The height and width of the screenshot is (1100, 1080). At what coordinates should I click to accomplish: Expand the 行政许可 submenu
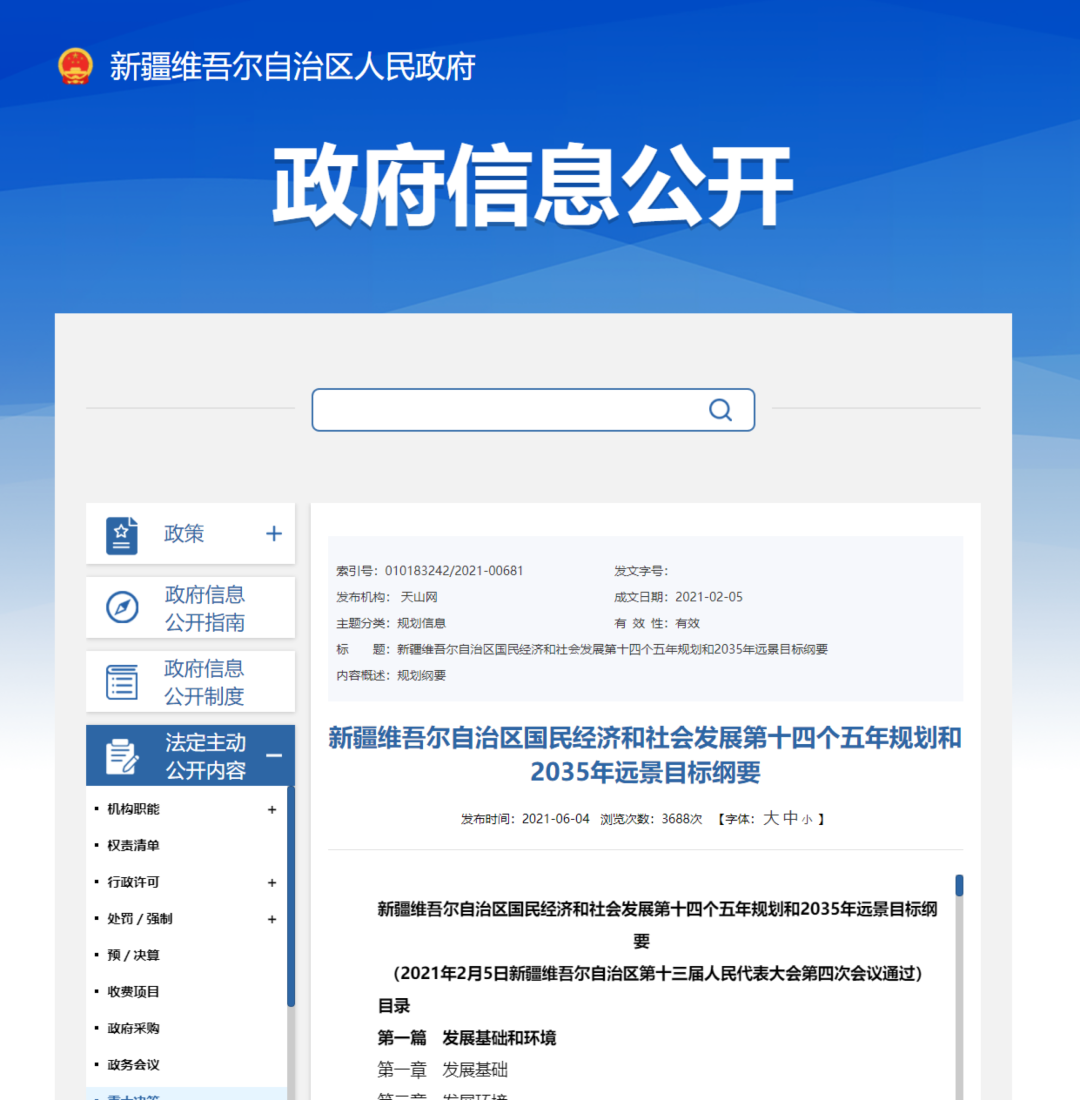coord(272,883)
